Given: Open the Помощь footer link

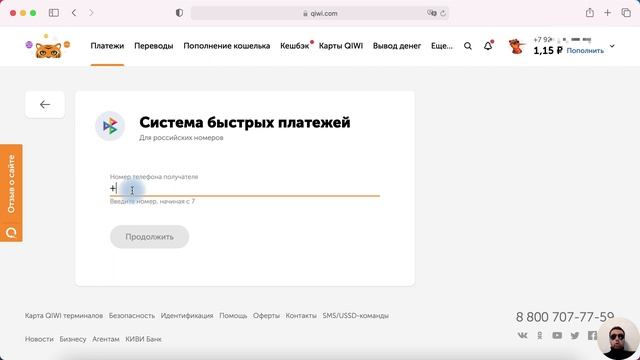Looking at the screenshot, I should pyautogui.click(x=233, y=316).
